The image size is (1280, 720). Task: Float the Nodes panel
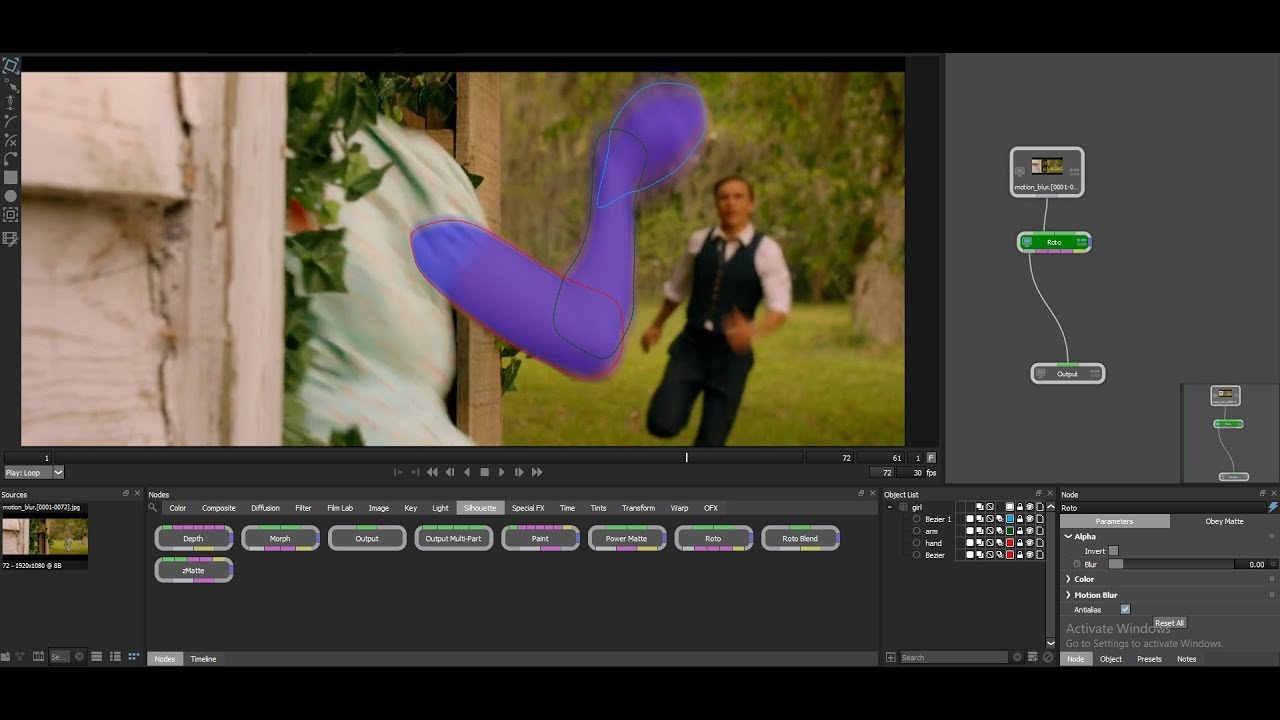coord(861,494)
